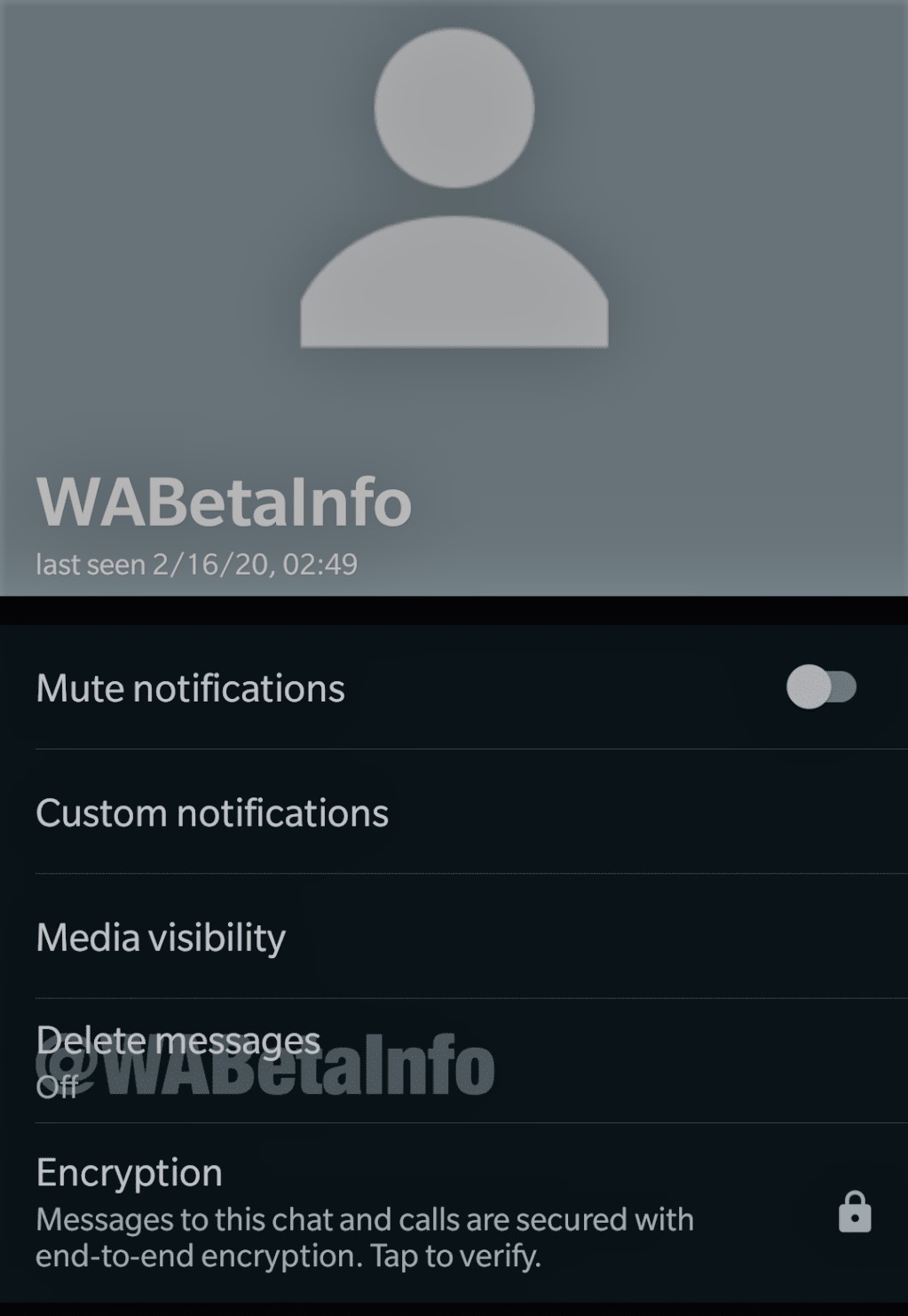Open Media visibility option

click(454, 937)
